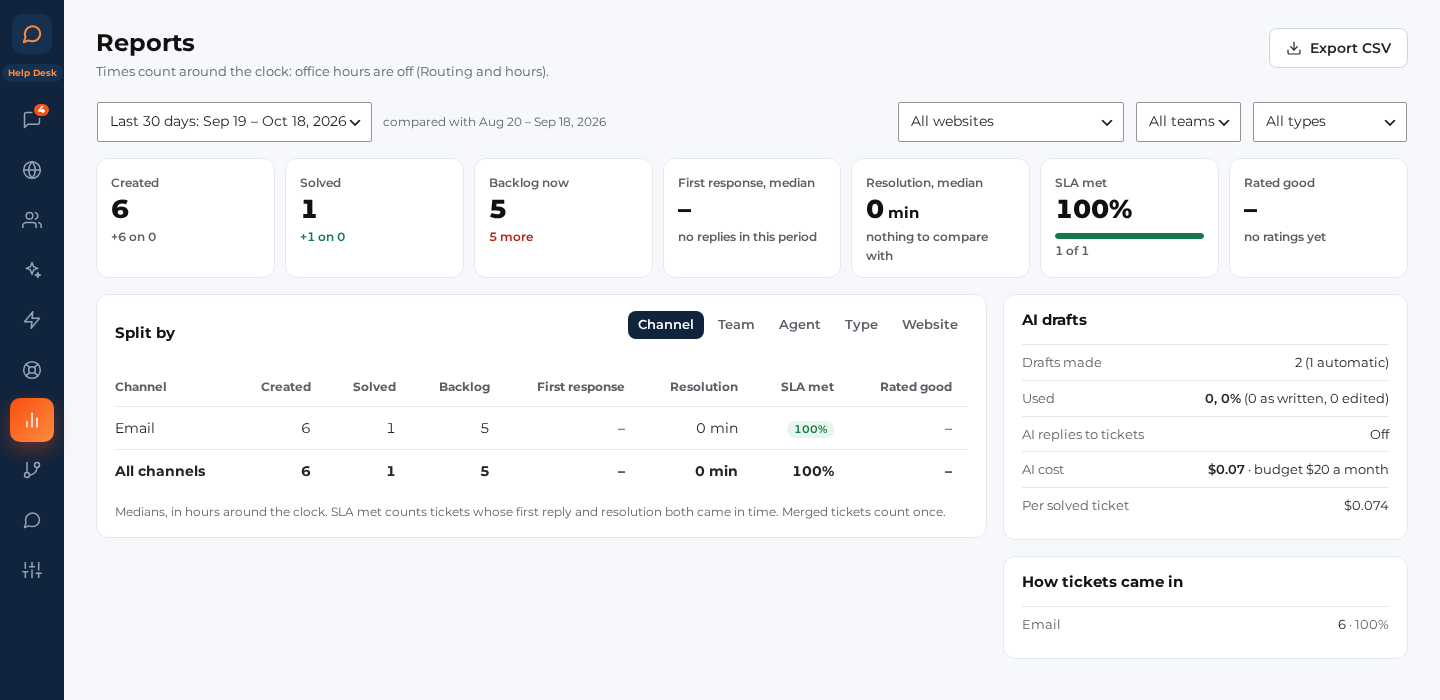Open the AI sparkle icon in sidebar

(x=32, y=270)
